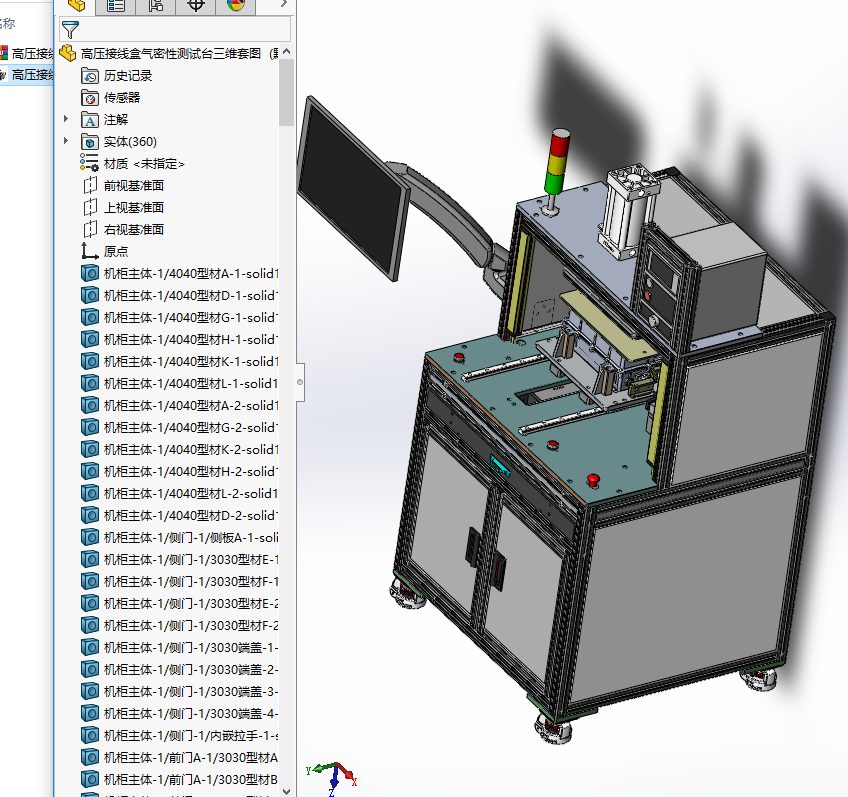Select body 4040型材L-1-solid1 icon
The image size is (848, 797).
[90, 383]
